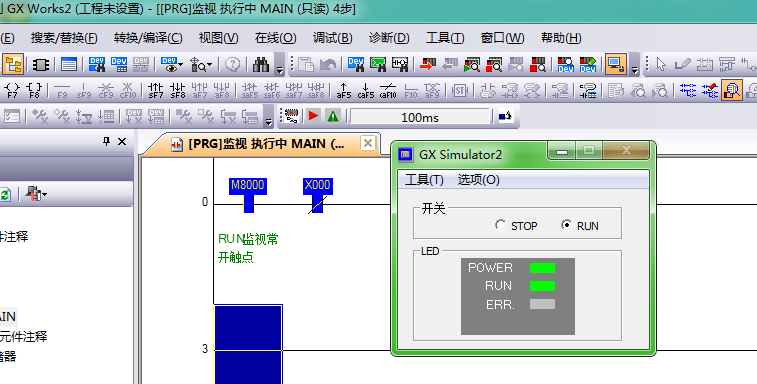Expand the device monitor dropdown arrow
Screen dimensions: 757x384
[181, 65]
